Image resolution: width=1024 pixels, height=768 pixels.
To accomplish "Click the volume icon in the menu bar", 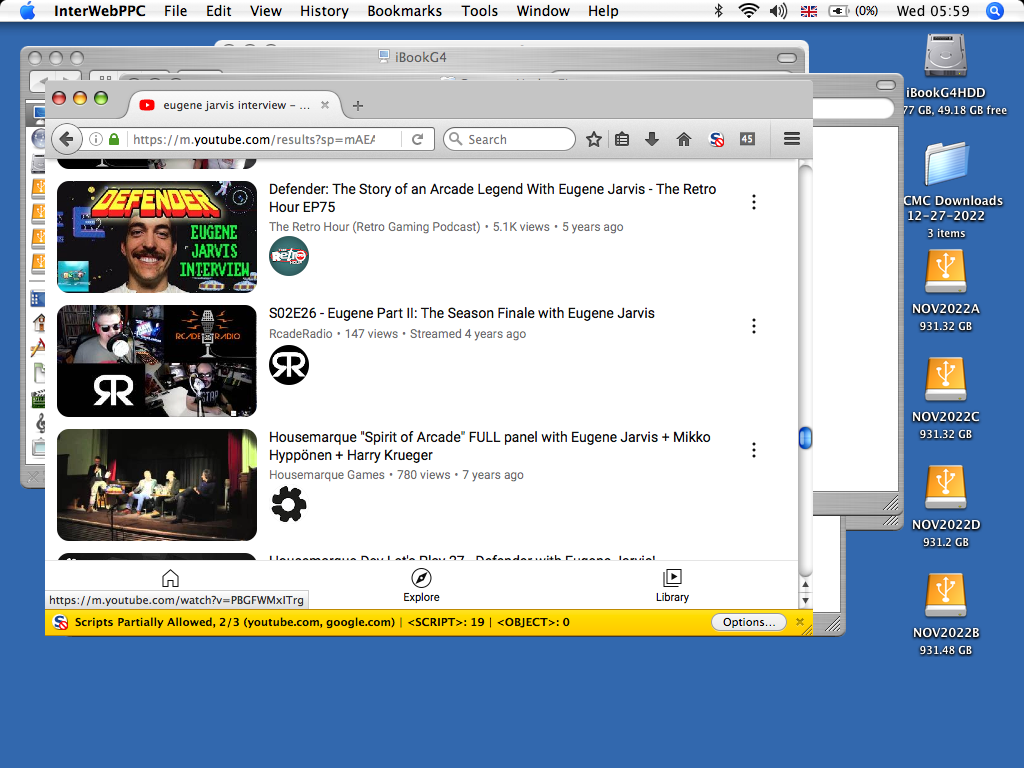I will pos(778,11).
